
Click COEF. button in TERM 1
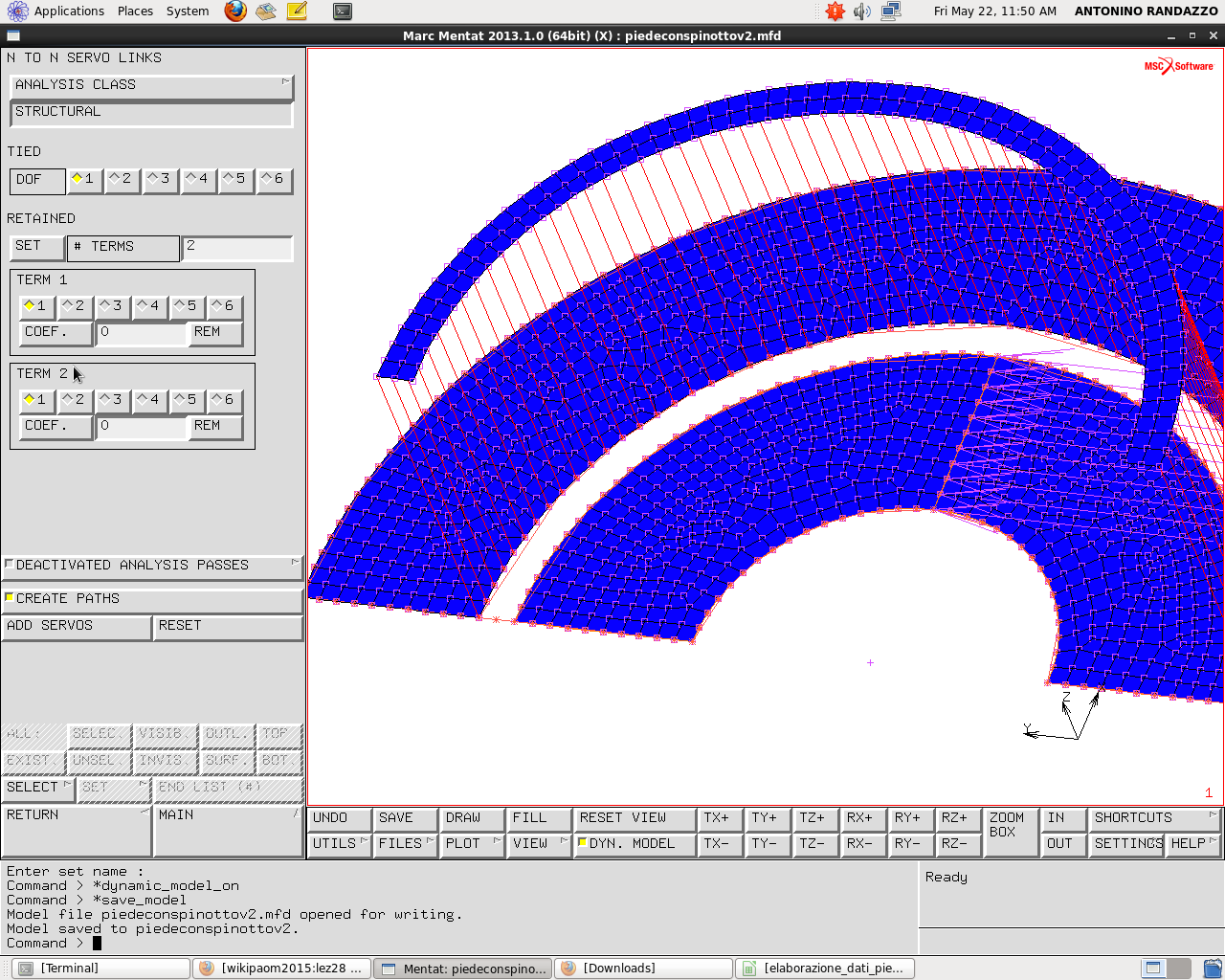tap(56, 332)
